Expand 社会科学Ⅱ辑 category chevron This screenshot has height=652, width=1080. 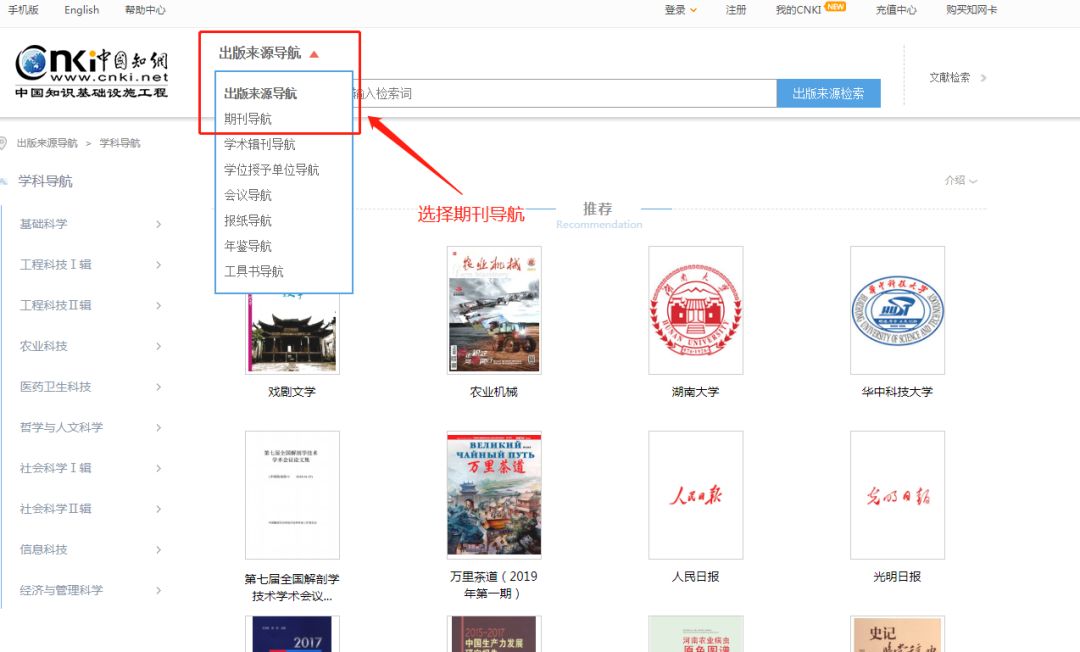158,509
